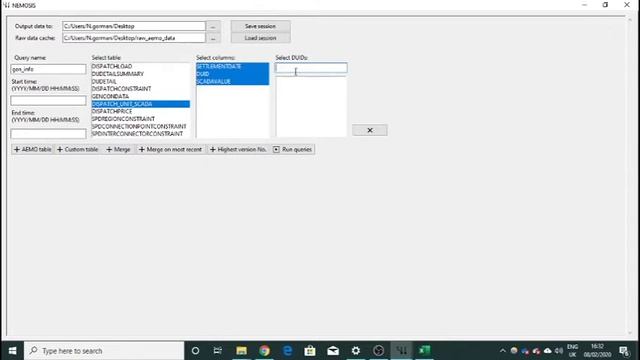The height and width of the screenshot is (360, 640).
Task: Add a Merge on most recent step
Action: pos(170,149)
